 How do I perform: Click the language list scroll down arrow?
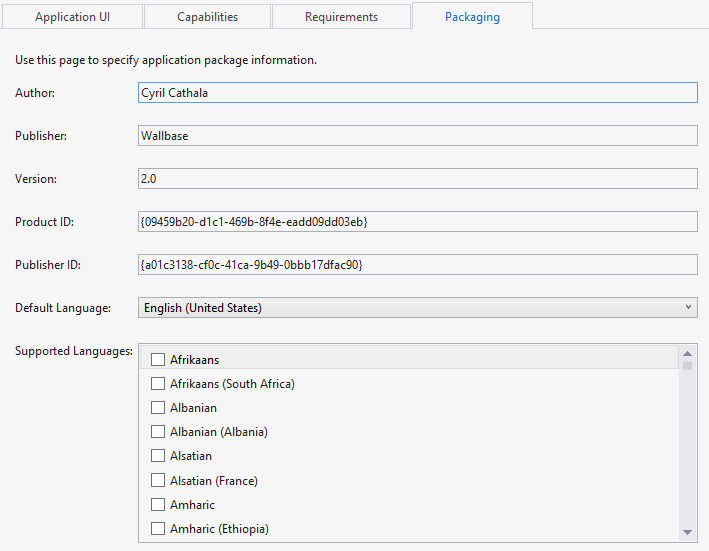pos(687,532)
